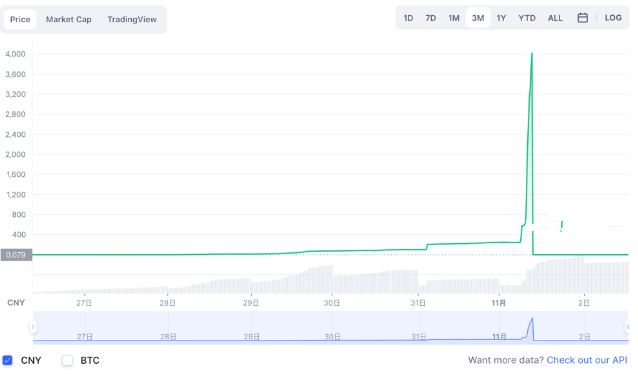The image size is (638, 374).
Task: Select the 3M time range
Action: 478,18
